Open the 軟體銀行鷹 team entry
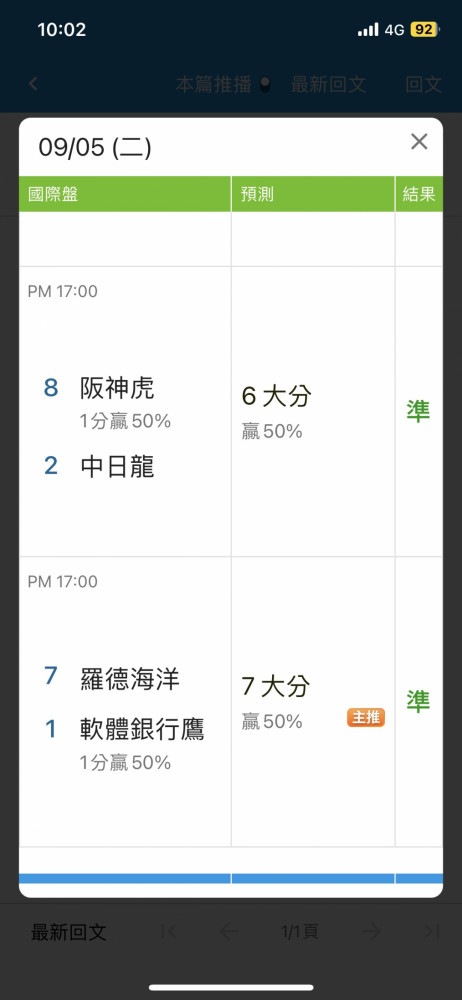This screenshot has width=462, height=1000. (142, 730)
